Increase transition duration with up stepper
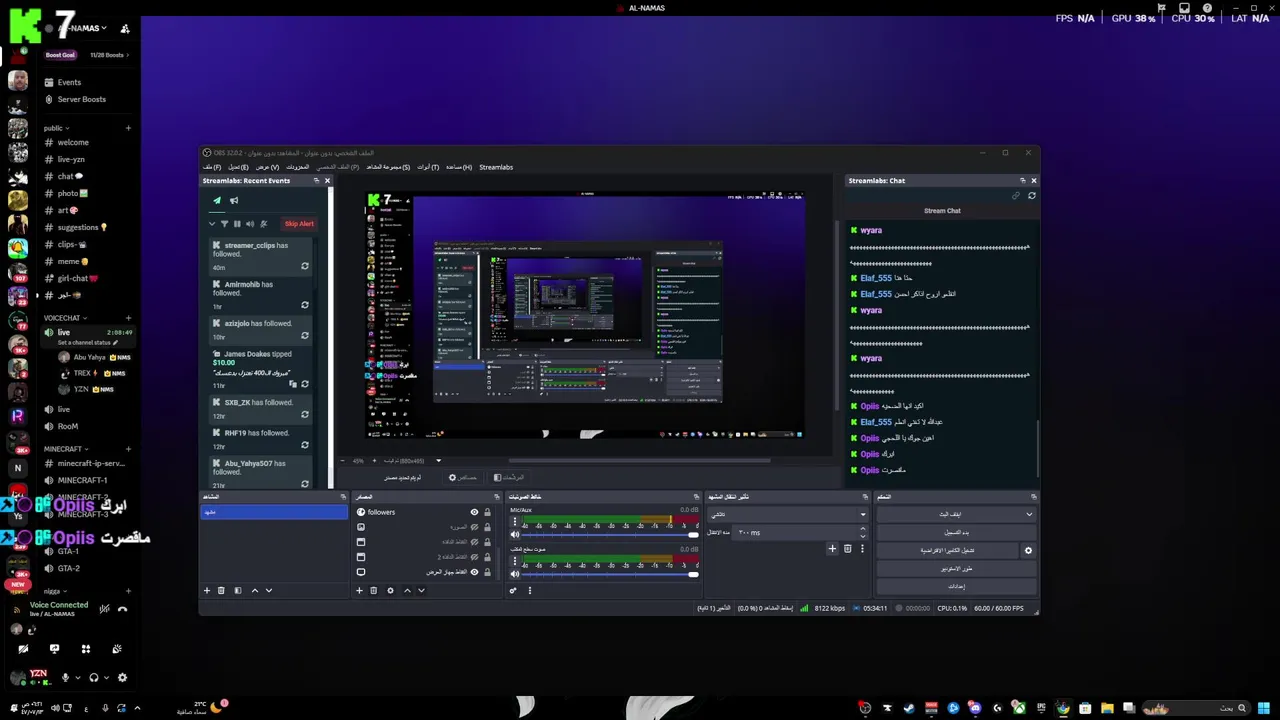This screenshot has height=720, width=1280. pyautogui.click(x=863, y=529)
